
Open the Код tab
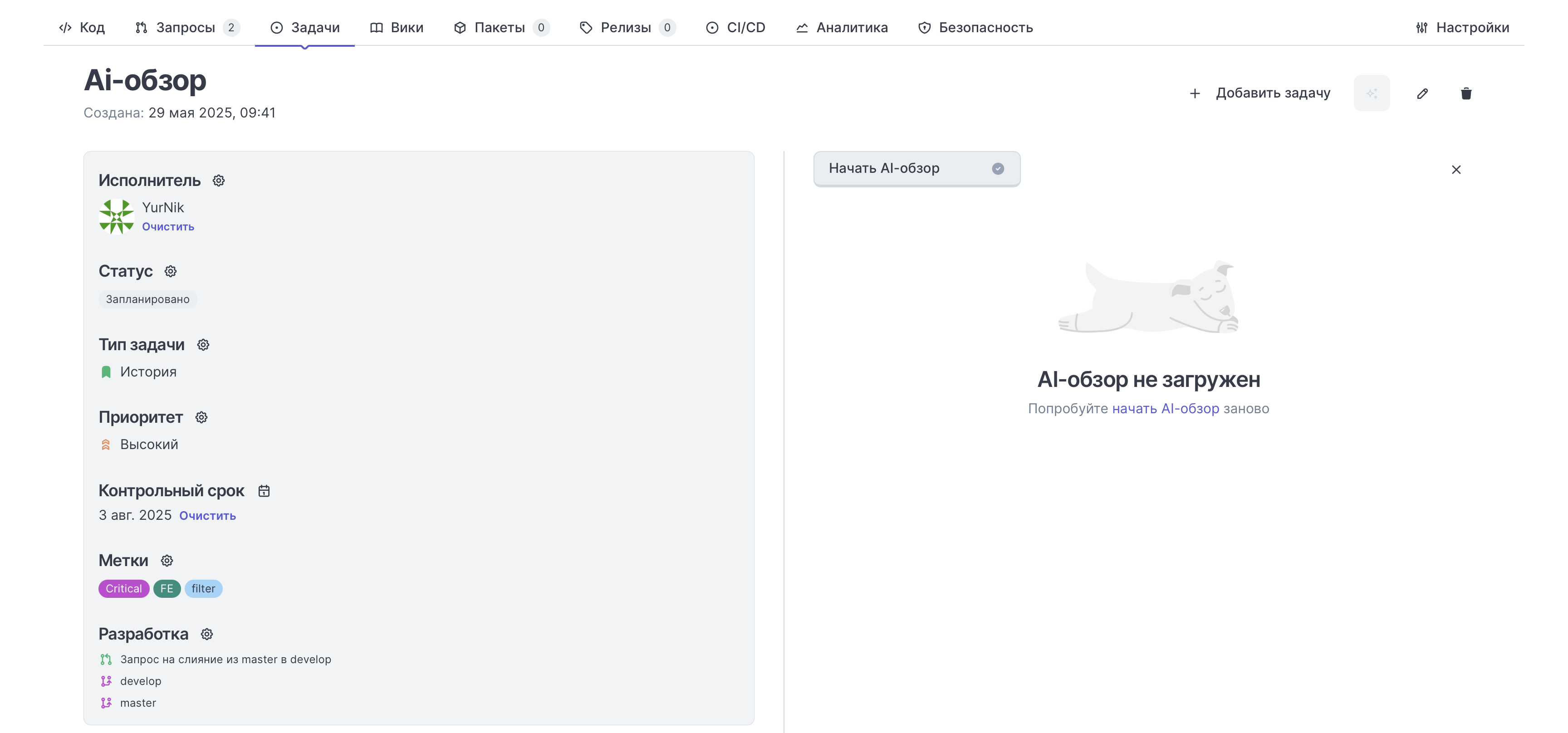click(82, 27)
